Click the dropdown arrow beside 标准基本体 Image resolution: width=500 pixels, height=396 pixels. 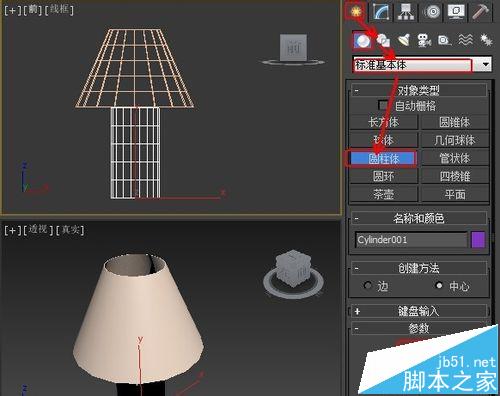tap(486, 64)
